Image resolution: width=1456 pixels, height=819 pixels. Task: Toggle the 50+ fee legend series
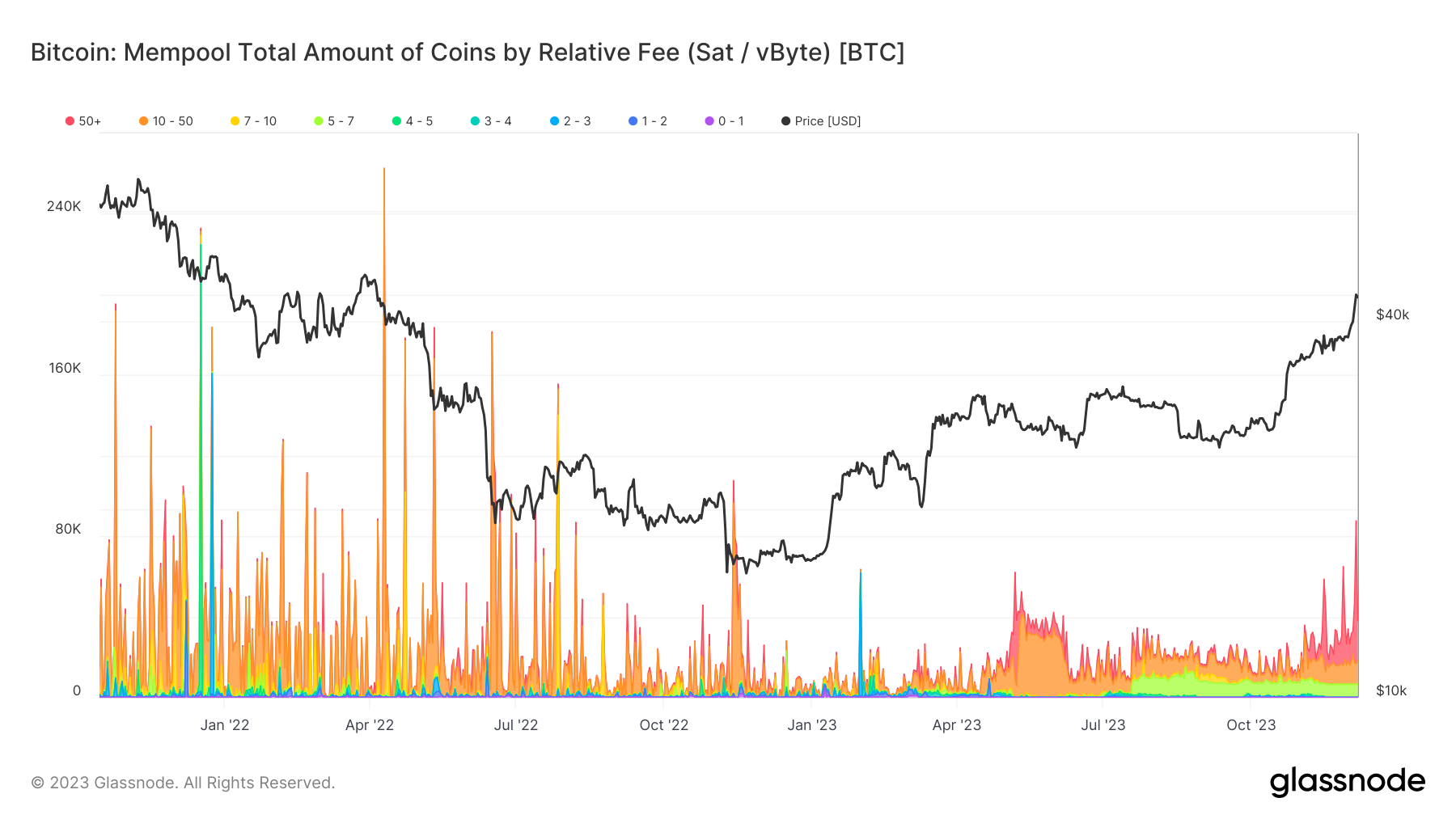point(83,121)
